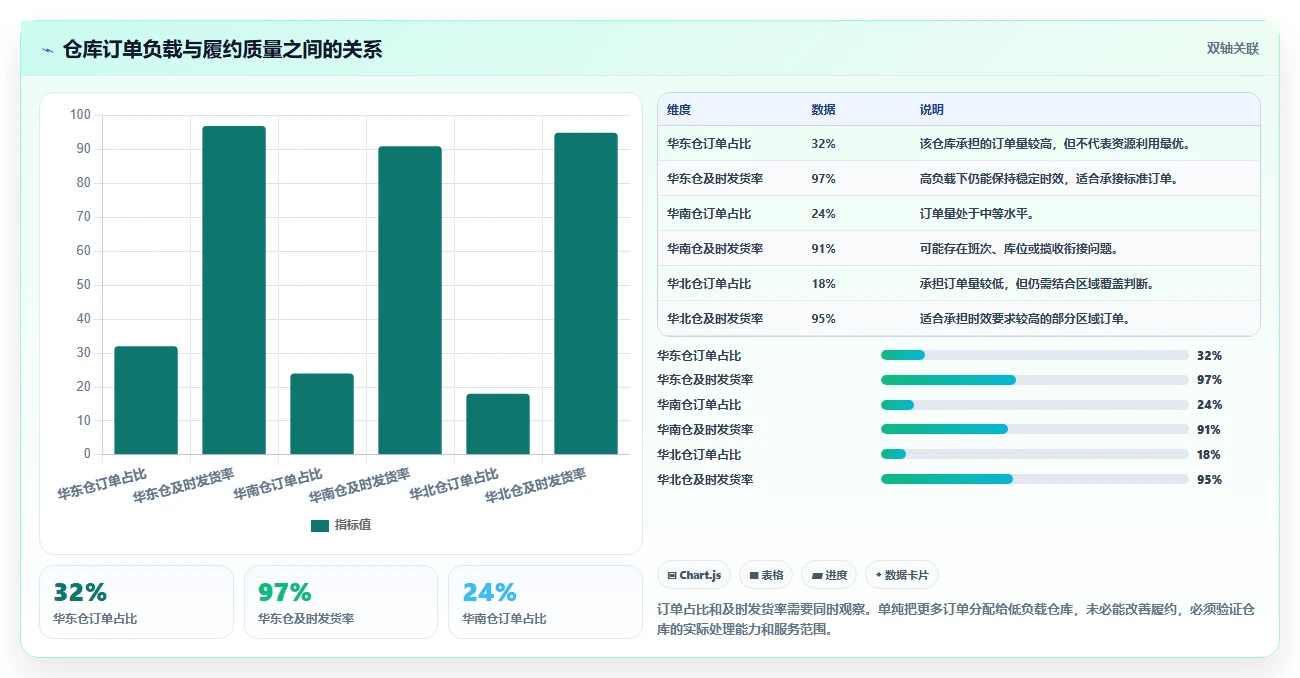Click the icon inside the 进度 chip

[x=816, y=576]
